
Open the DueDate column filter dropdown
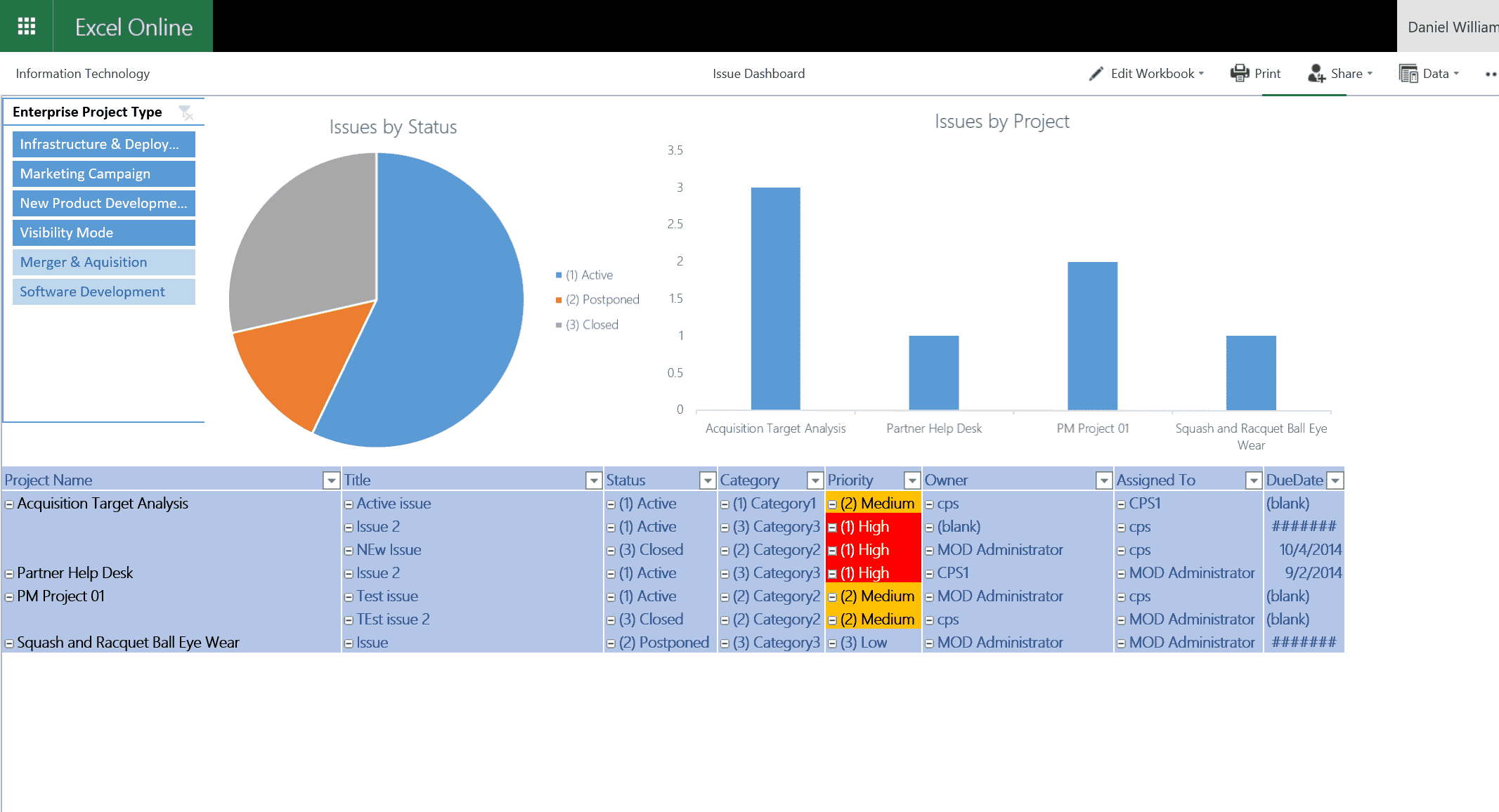(1335, 480)
